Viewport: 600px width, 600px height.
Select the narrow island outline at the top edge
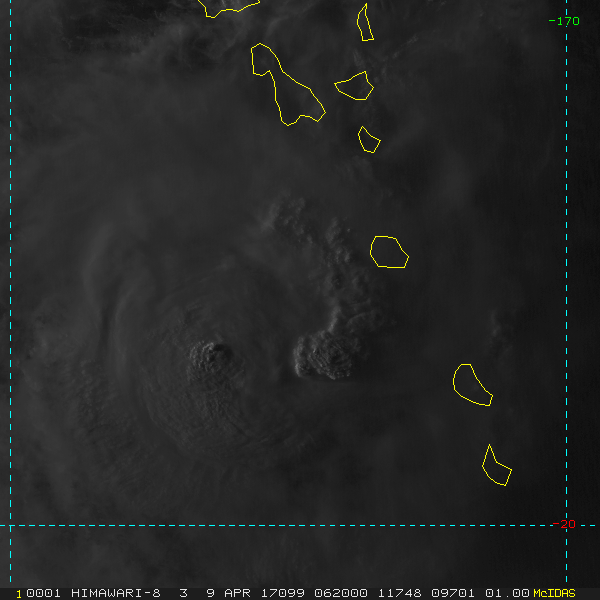coord(366,23)
